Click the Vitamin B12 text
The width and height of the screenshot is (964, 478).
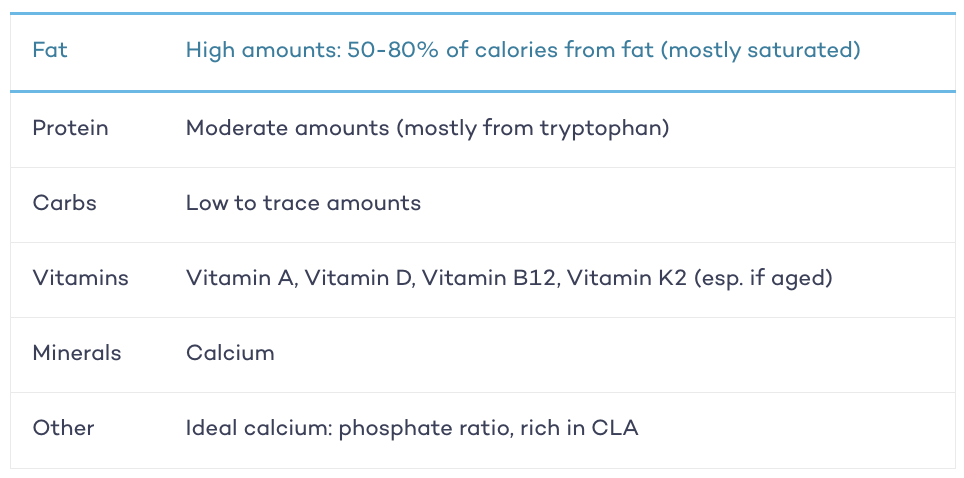coord(491,279)
